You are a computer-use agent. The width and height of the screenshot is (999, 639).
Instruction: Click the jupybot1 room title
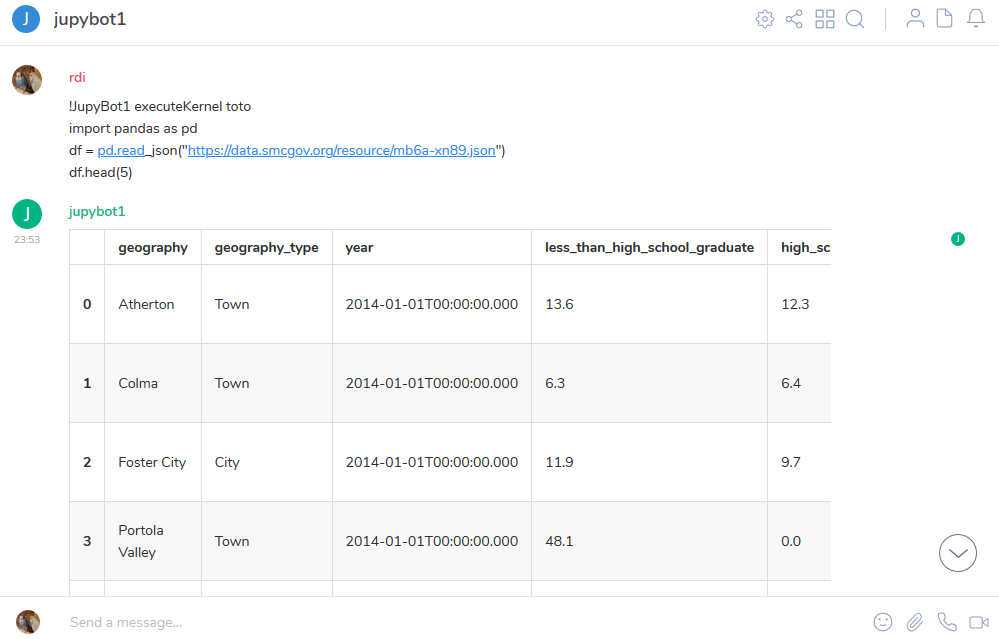coord(90,19)
